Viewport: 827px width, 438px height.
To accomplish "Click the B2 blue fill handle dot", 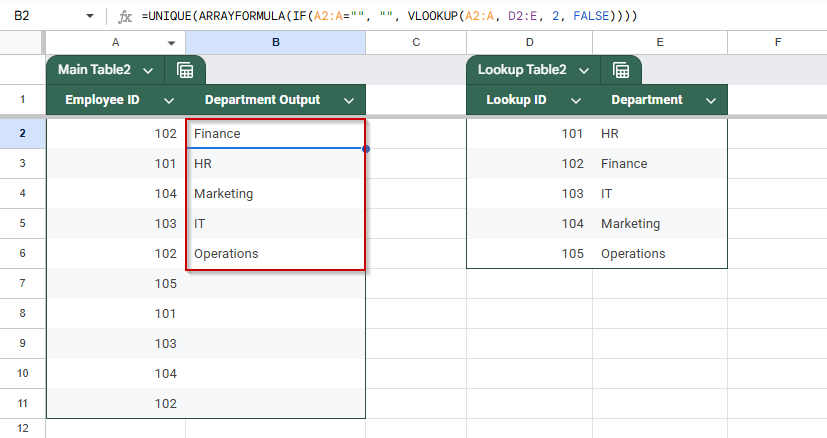I will tap(366, 149).
